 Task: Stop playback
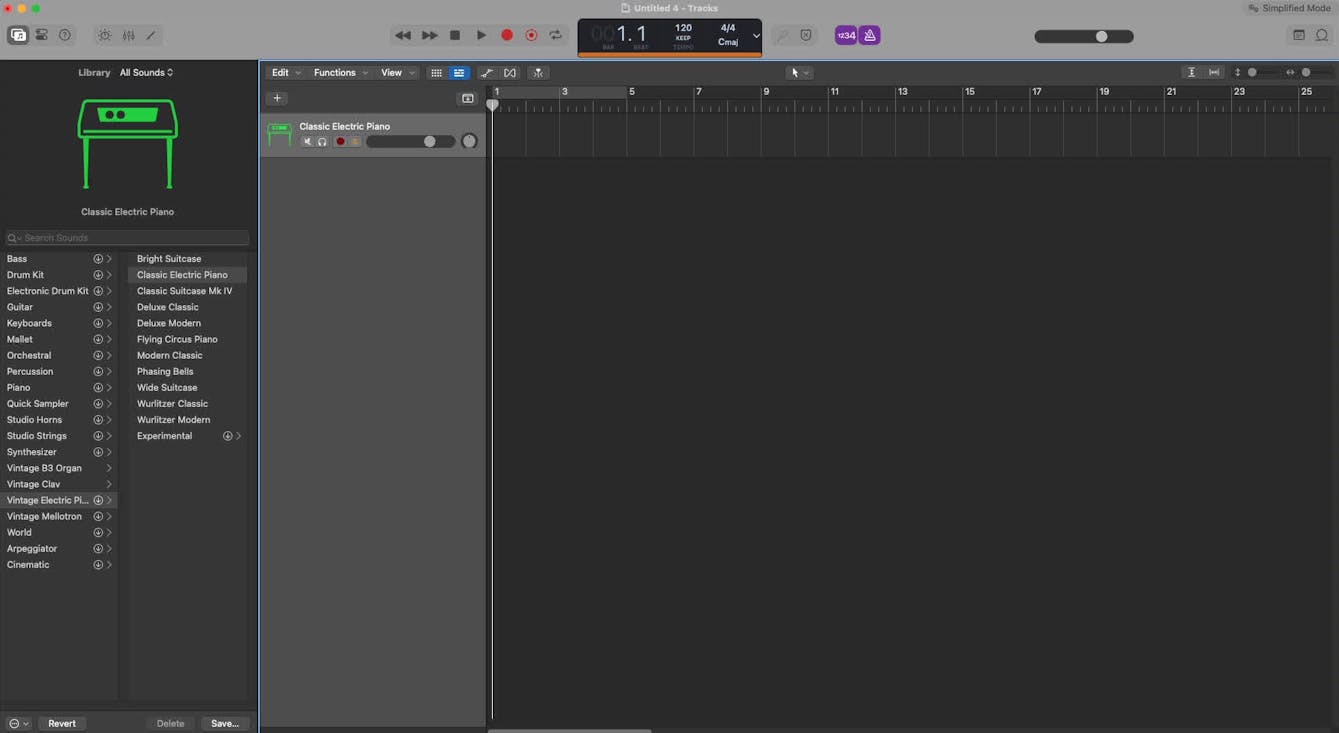[455, 35]
